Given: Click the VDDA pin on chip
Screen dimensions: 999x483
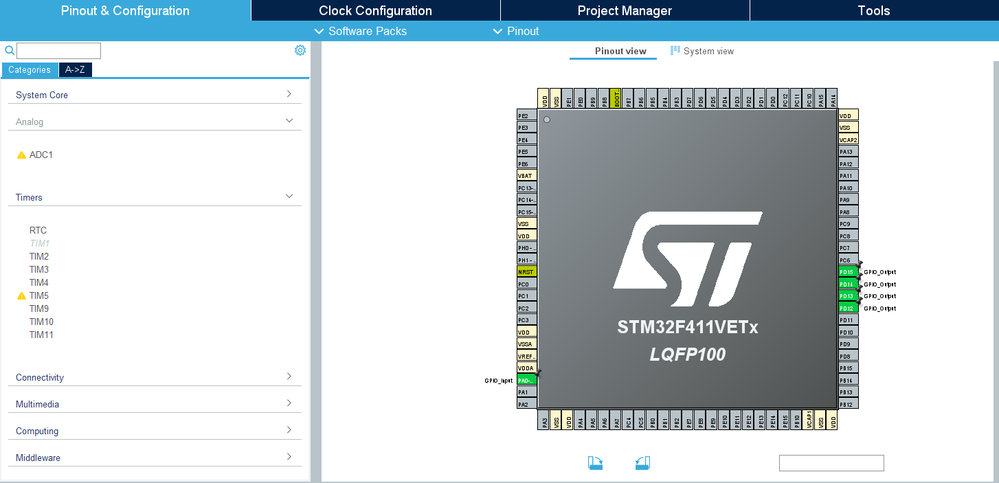Looking at the screenshot, I should point(527,368).
